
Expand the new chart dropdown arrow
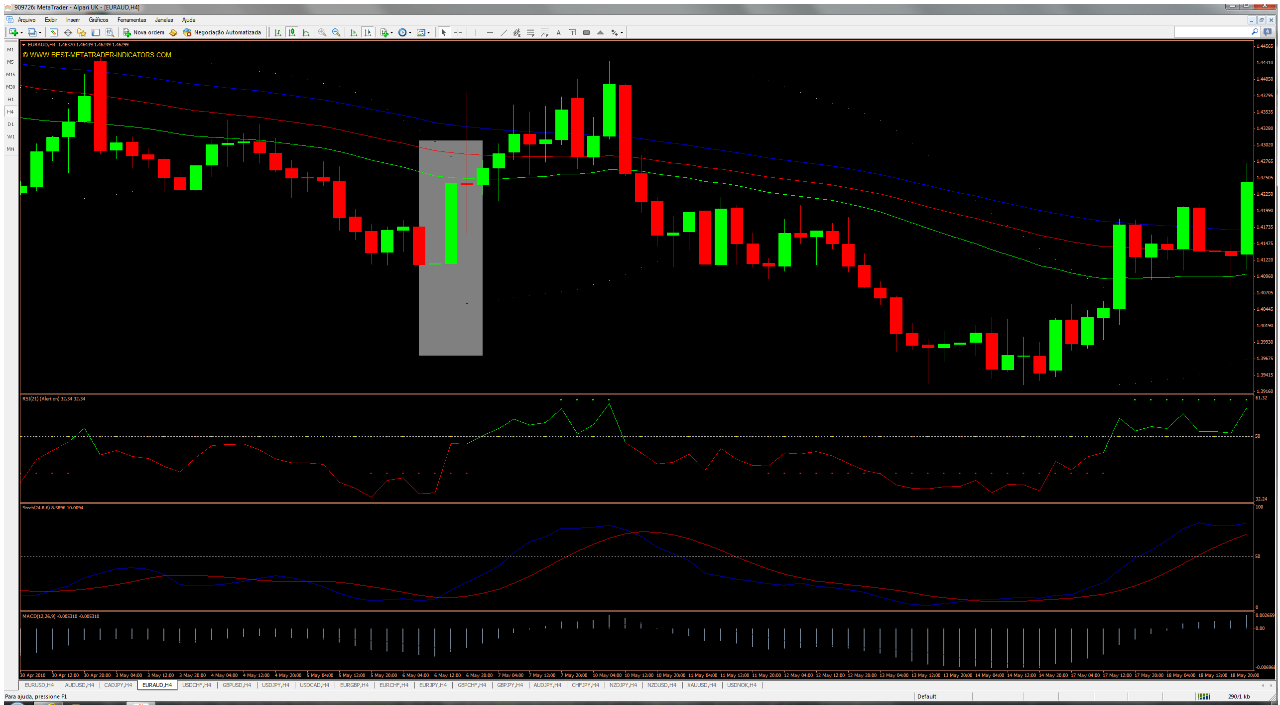coord(22,32)
